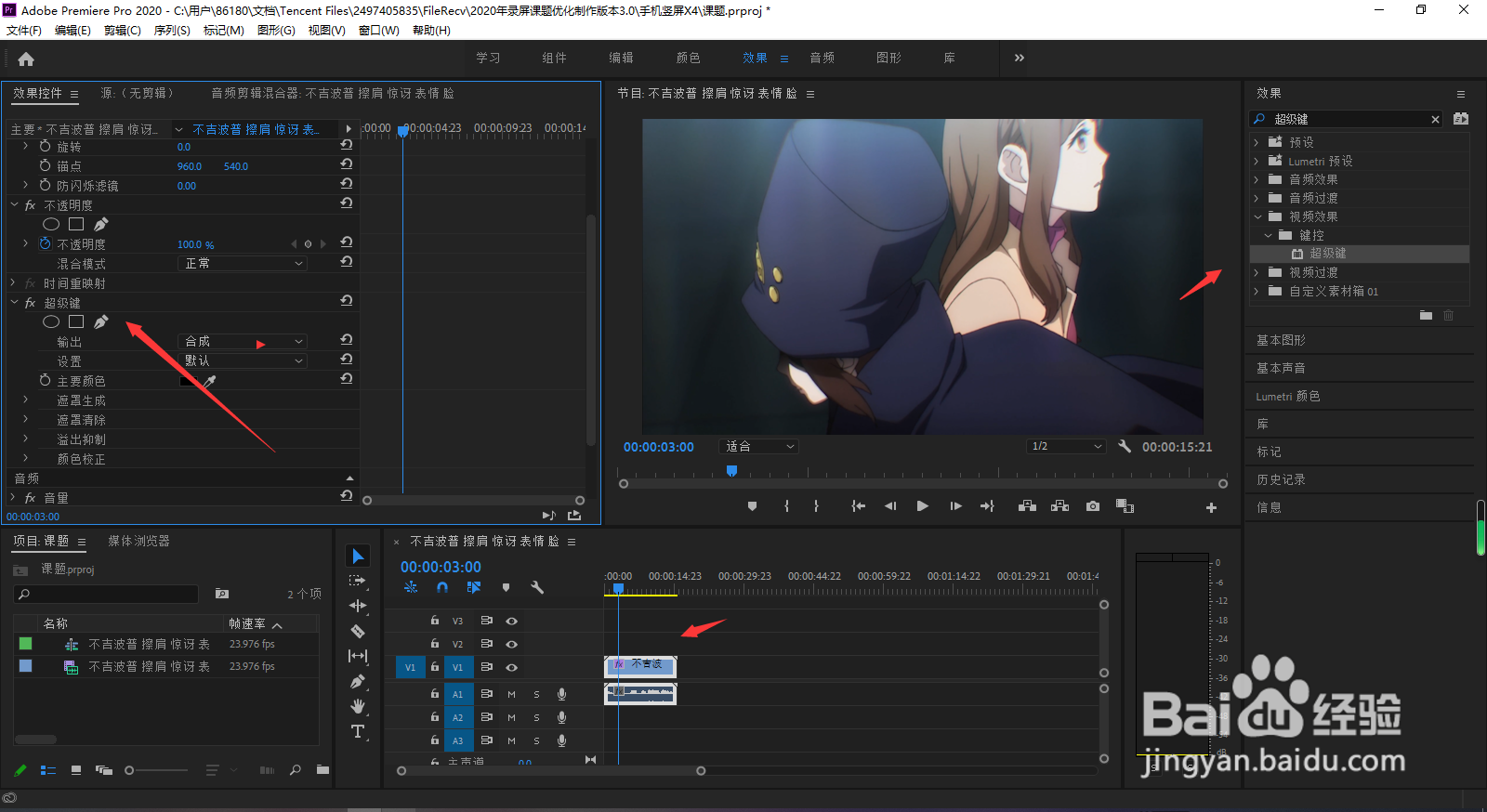This screenshot has width=1487, height=812.
Task: Toggle linked selection in timeline
Action: pyautogui.click(x=474, y=587)
